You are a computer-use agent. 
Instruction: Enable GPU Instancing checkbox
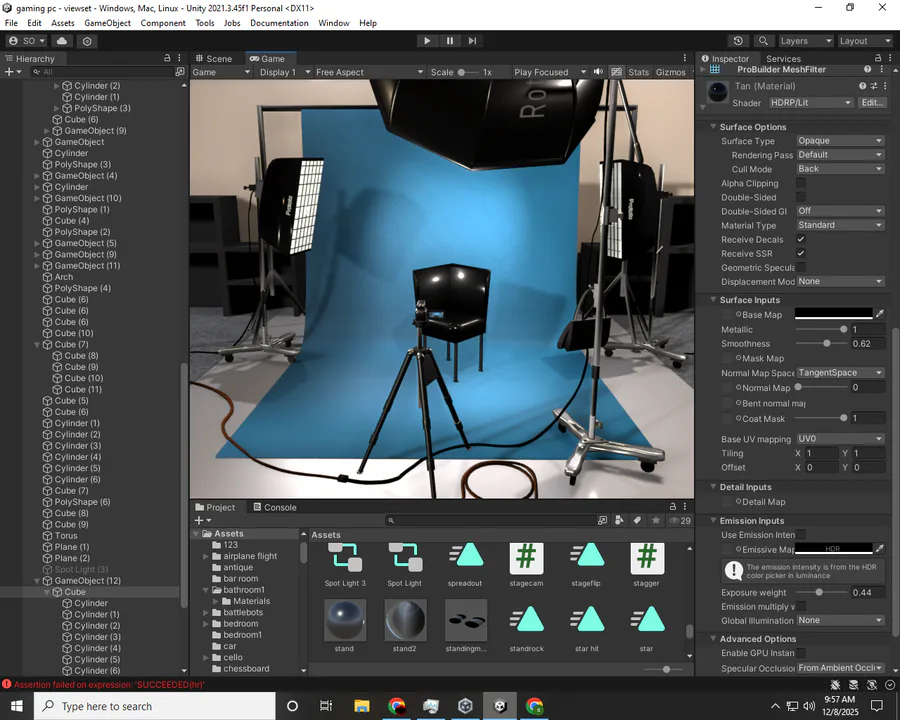(801, 653)
